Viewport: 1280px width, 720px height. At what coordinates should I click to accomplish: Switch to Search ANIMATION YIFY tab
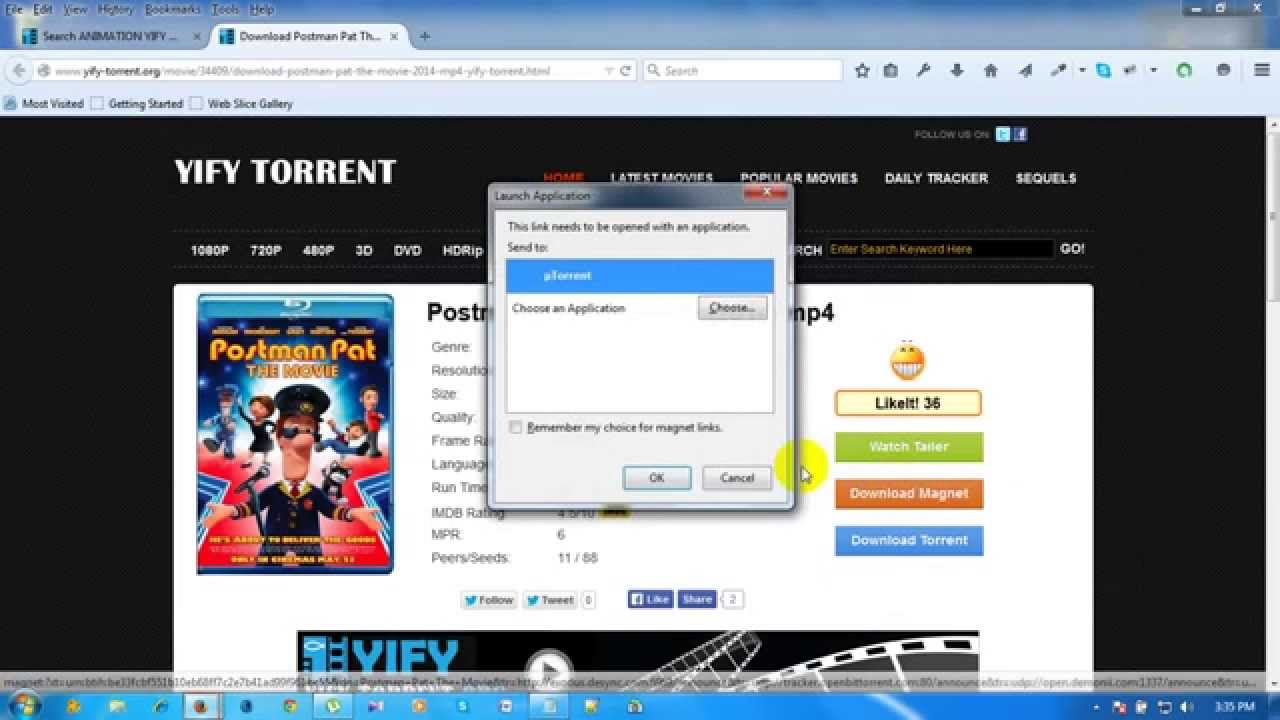pos(109,36)
